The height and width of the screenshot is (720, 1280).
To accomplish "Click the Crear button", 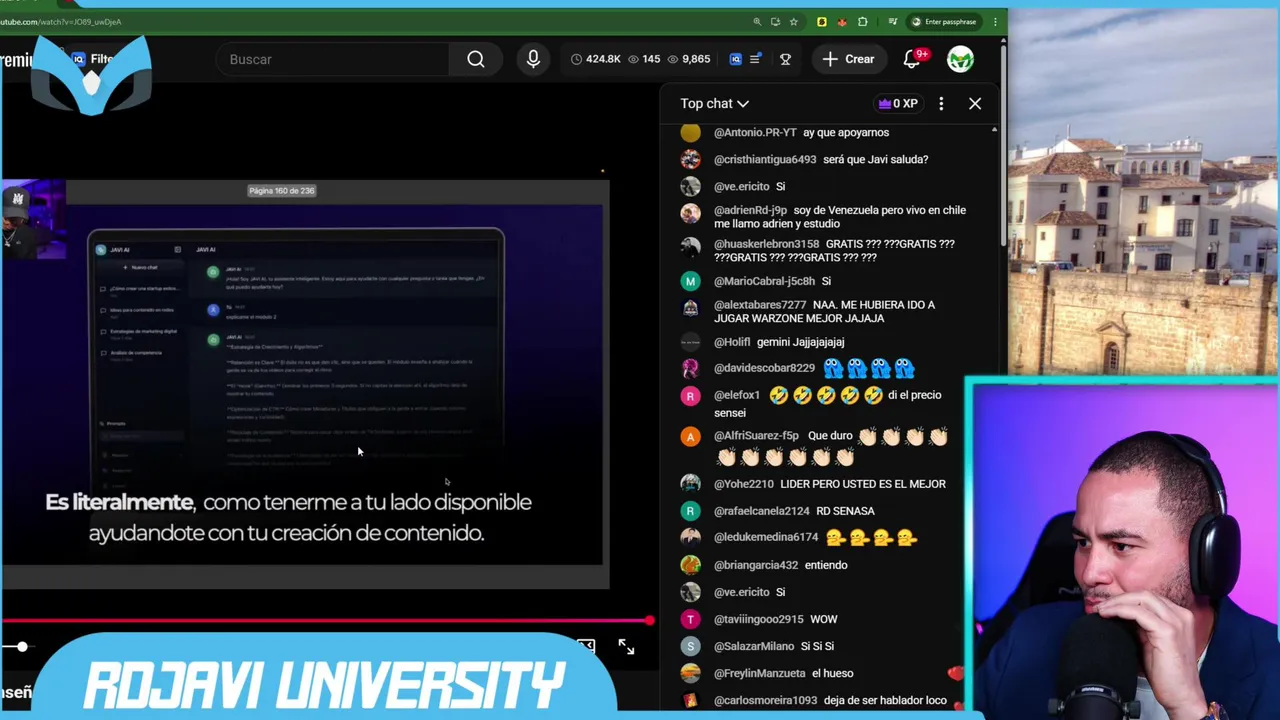I will 848,59.
